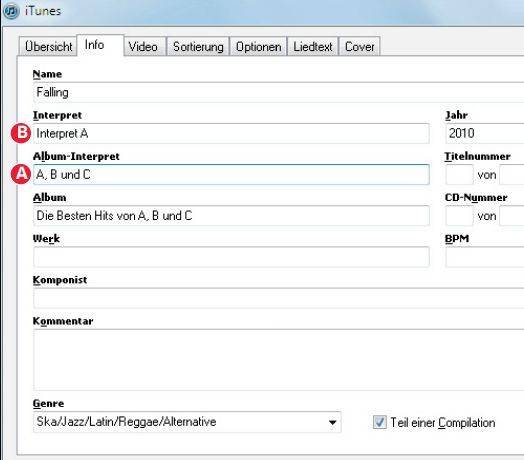524x460 pixels.
Task: Focus the Komponist input field
Action: pos(279,298)
